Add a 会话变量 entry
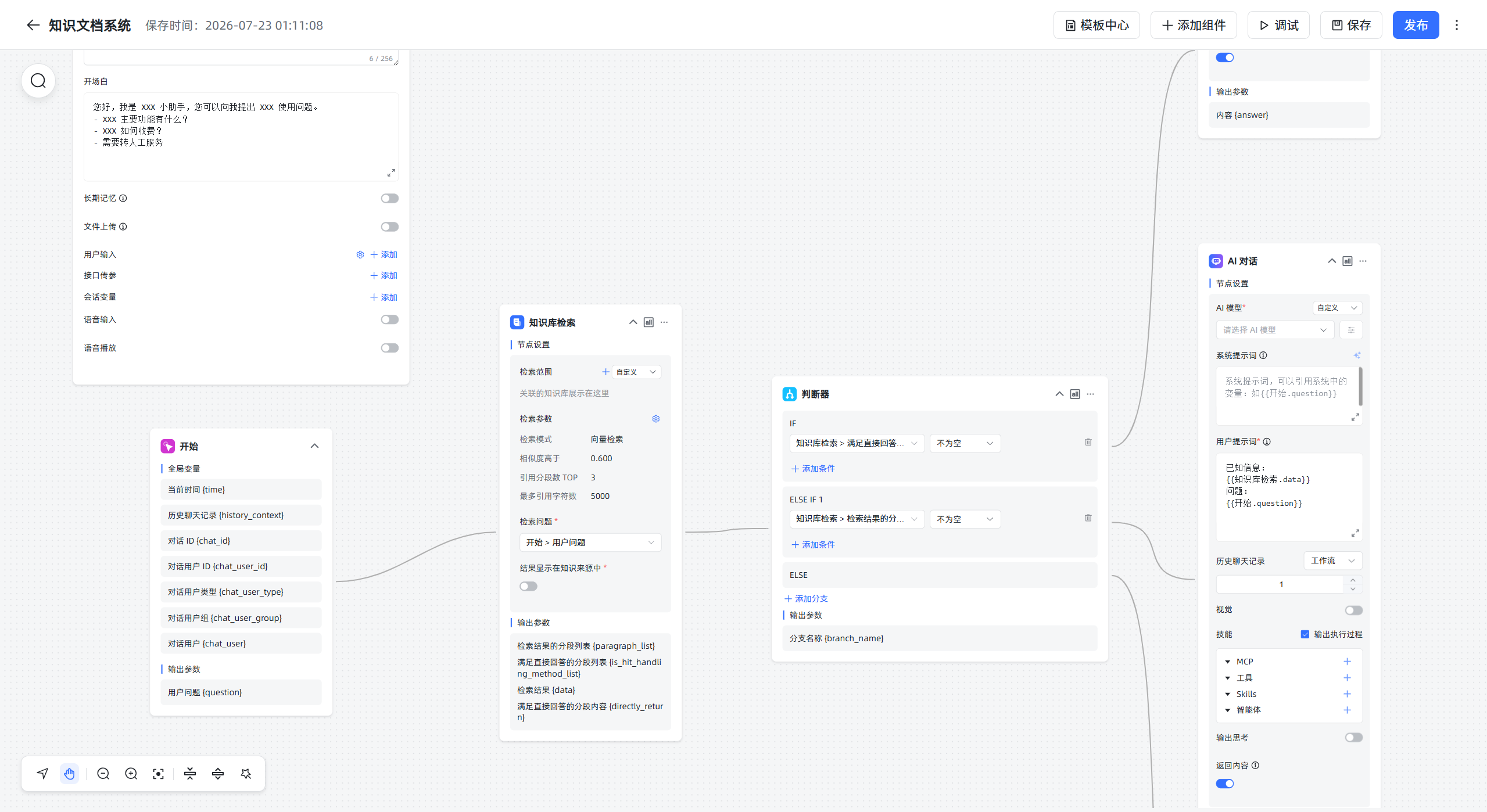The width and height of the screenshot is (1487, 812). 384,297
